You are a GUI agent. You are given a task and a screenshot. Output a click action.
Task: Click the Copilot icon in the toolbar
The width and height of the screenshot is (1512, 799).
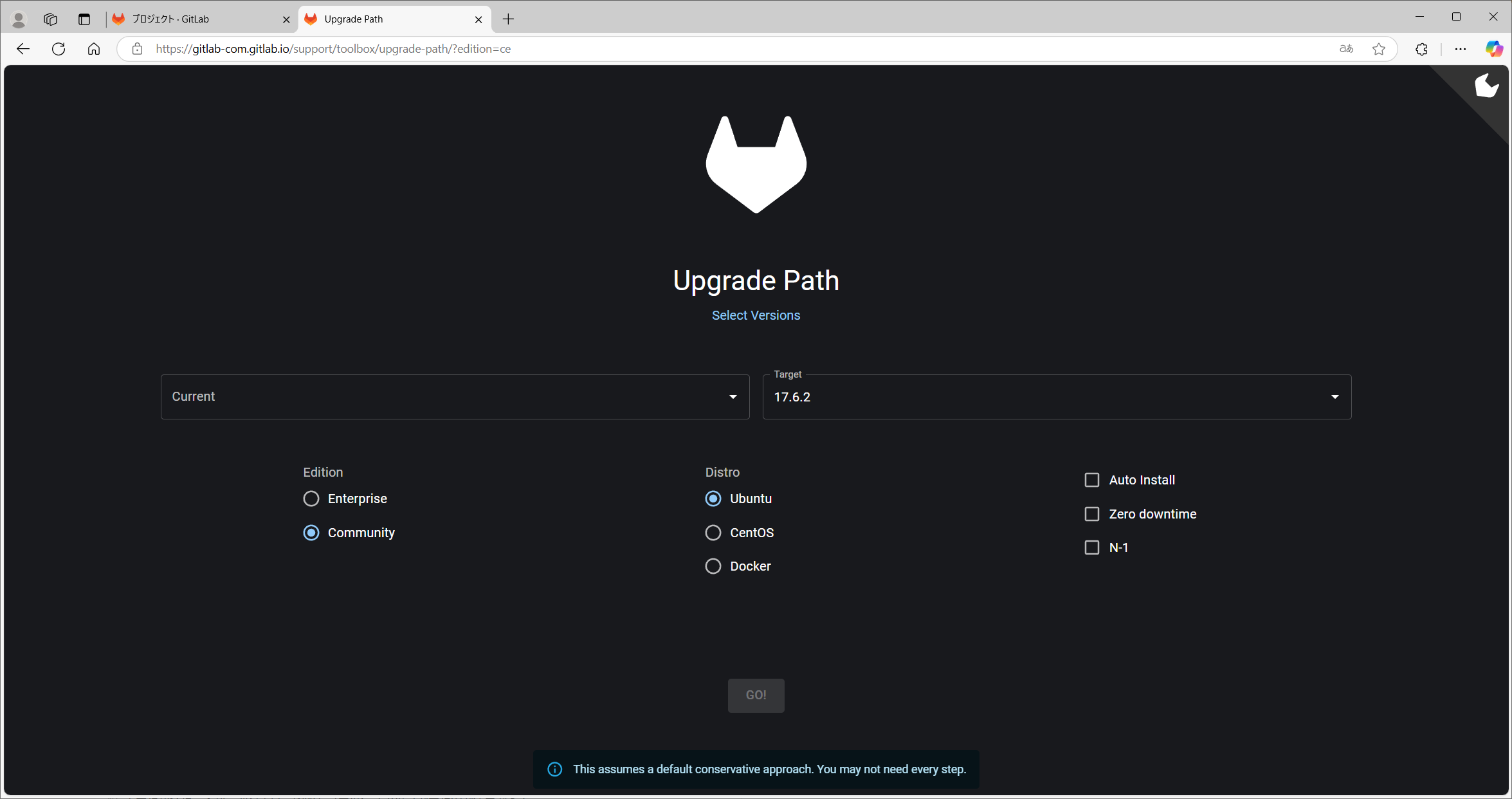[1493, 48]
